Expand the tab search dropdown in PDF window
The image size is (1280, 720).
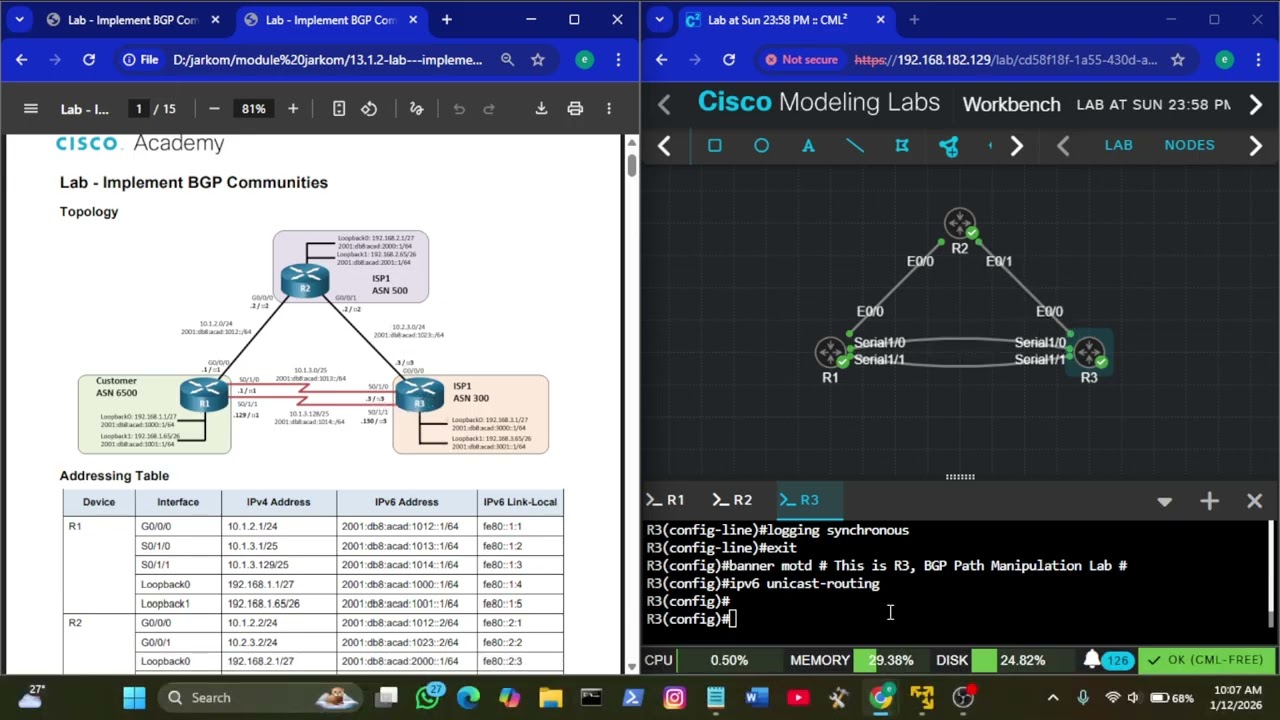click(19, 20)
